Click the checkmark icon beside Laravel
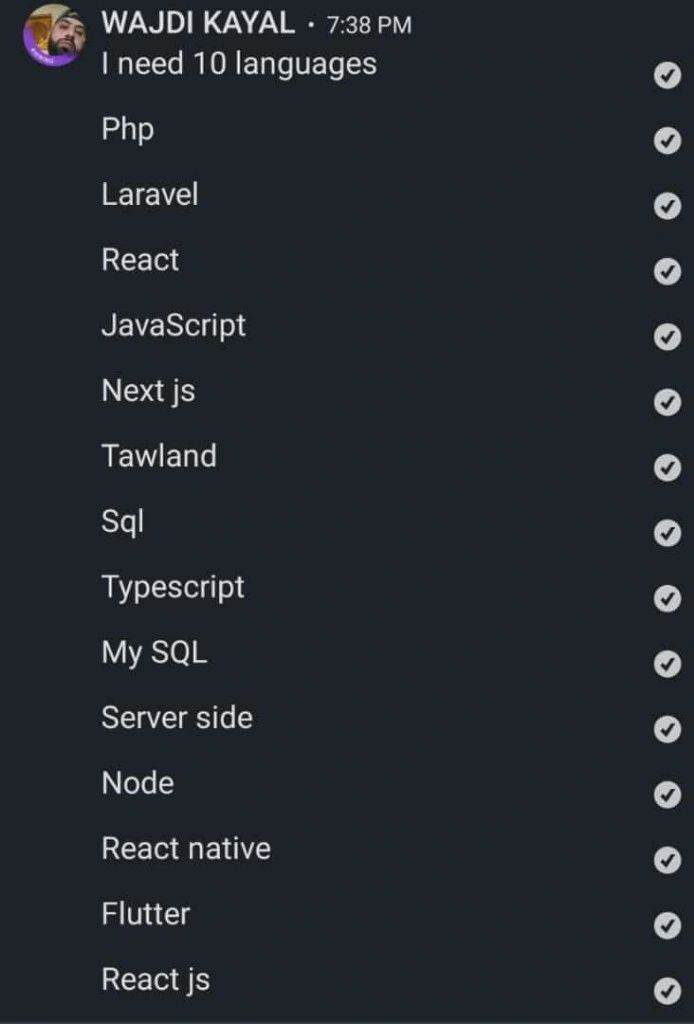Image resolution: width=694 pixels, height=1024 pixels. (667, 206)
